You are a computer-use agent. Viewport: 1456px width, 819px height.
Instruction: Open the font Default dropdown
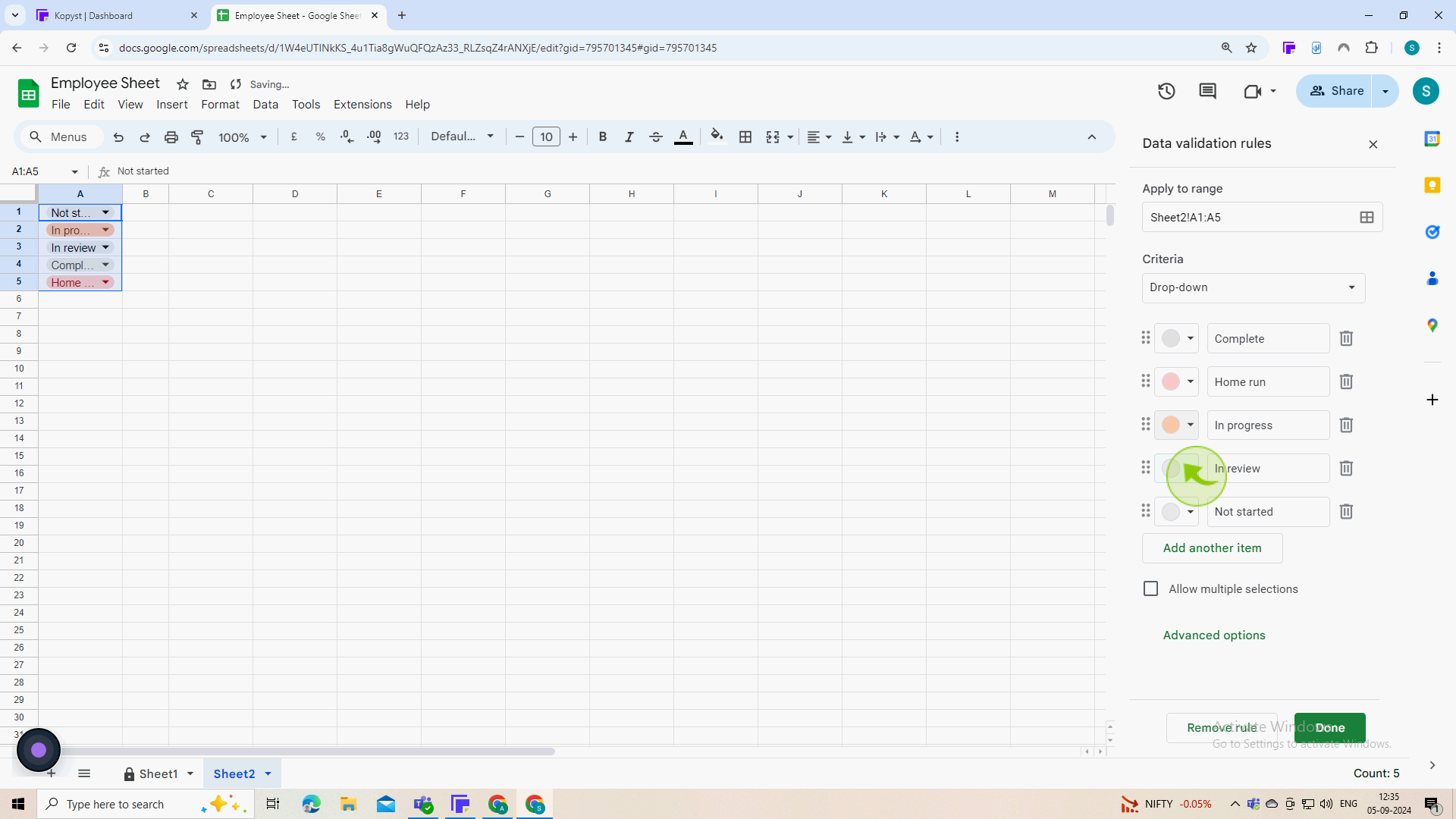(x=462, y=136)
